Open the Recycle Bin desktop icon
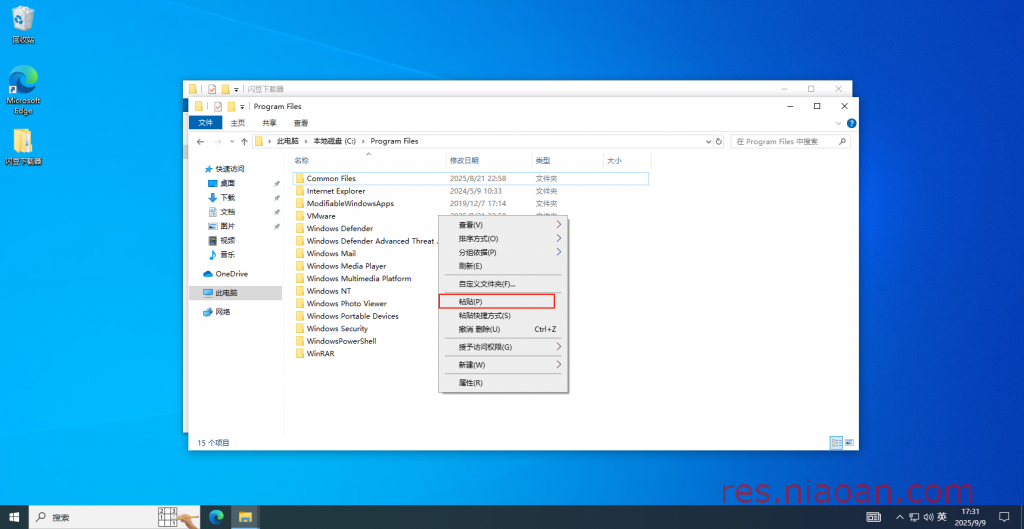The width and height of the screenshot is (1024, 529). [x=23, y=25]
